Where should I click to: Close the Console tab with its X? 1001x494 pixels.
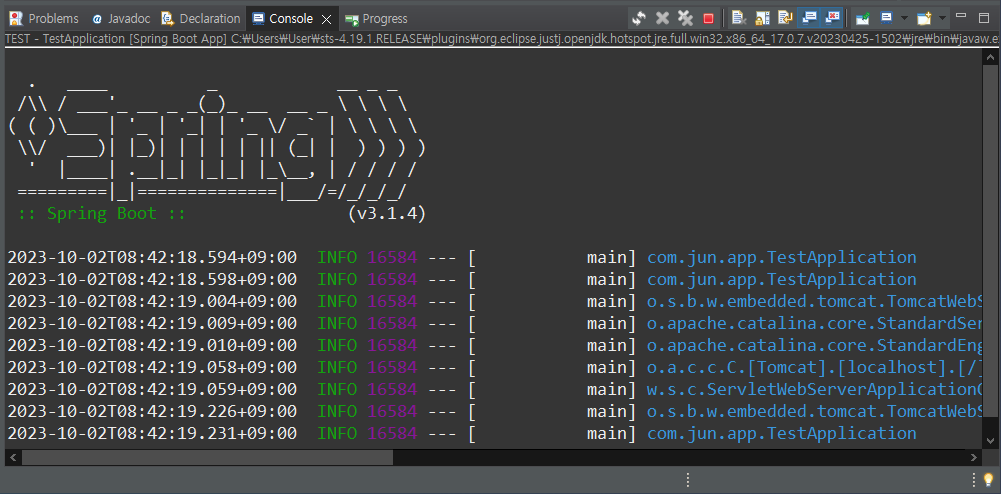326,19
